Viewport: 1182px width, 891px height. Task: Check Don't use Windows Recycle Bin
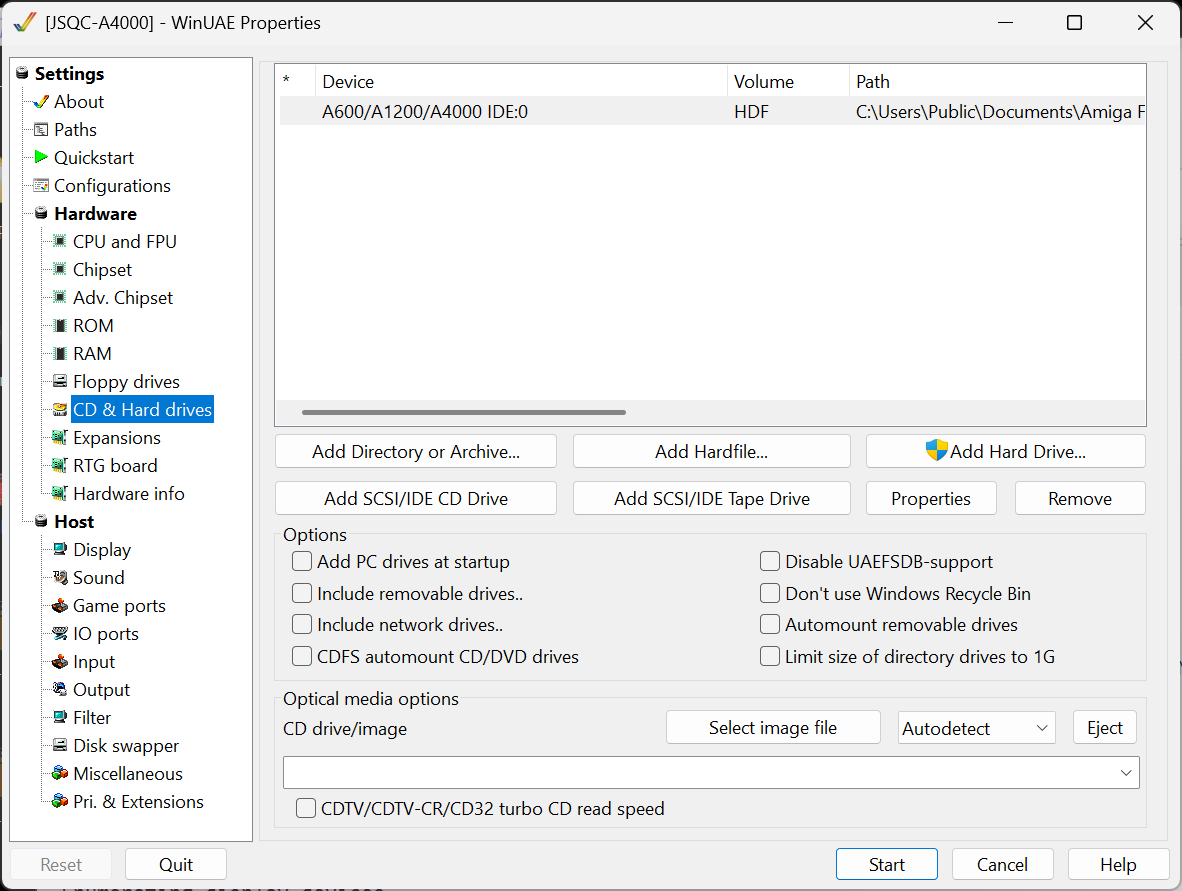tap(770, 594)
